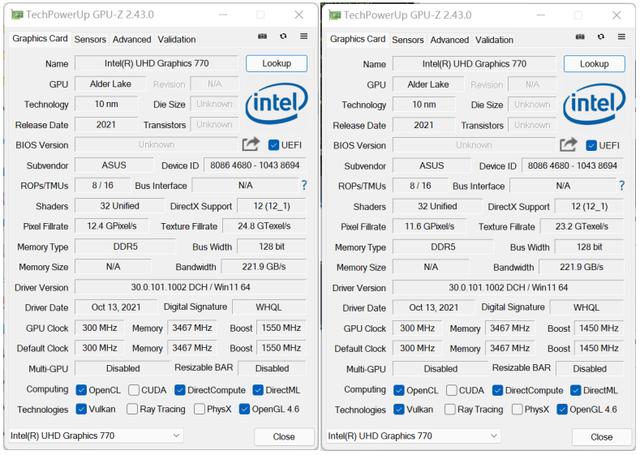
Task: Click the GPU-Z app icon in left title bar
Action: (17, 15)
